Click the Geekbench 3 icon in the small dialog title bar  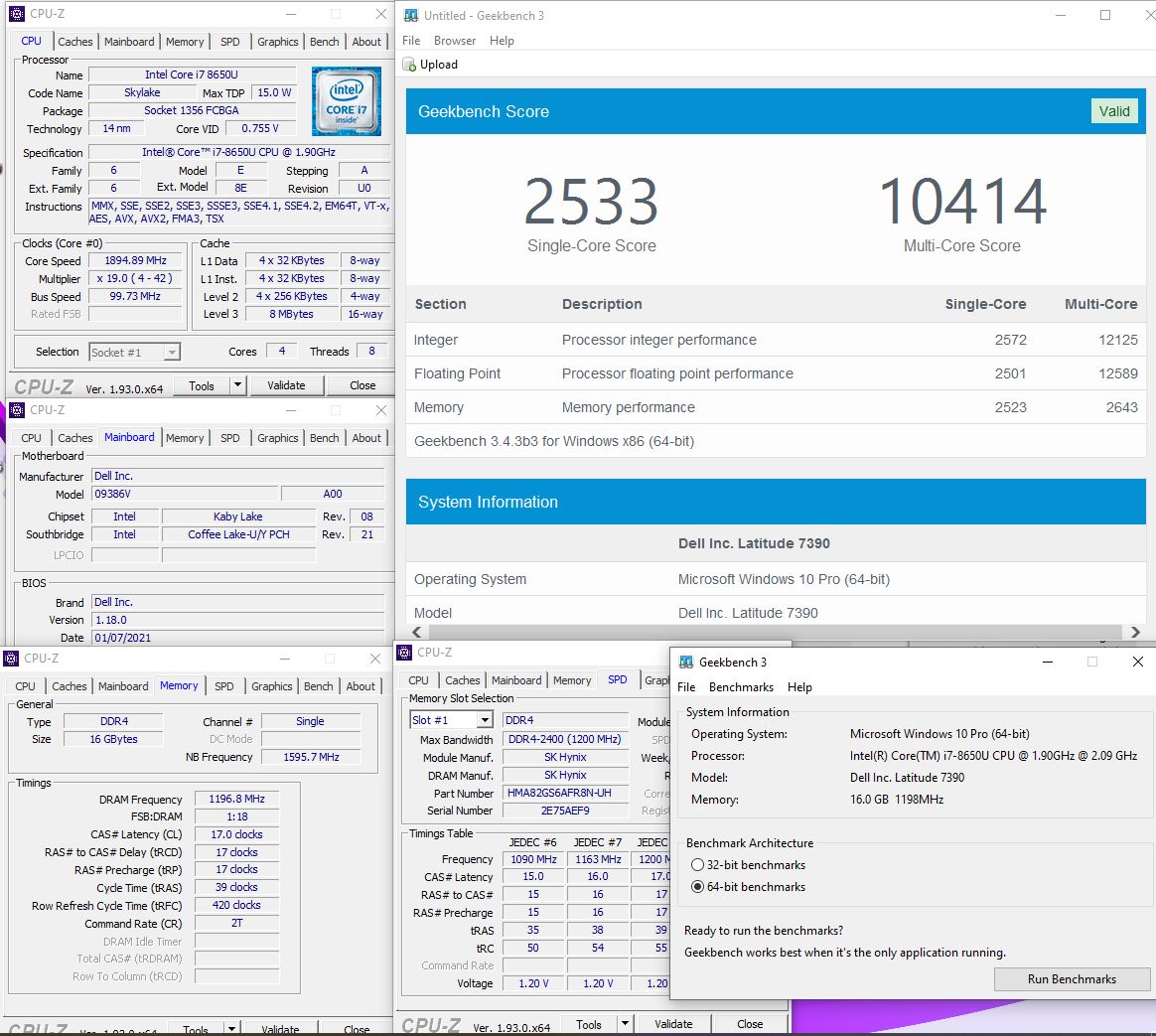click(x=685, y=662)
